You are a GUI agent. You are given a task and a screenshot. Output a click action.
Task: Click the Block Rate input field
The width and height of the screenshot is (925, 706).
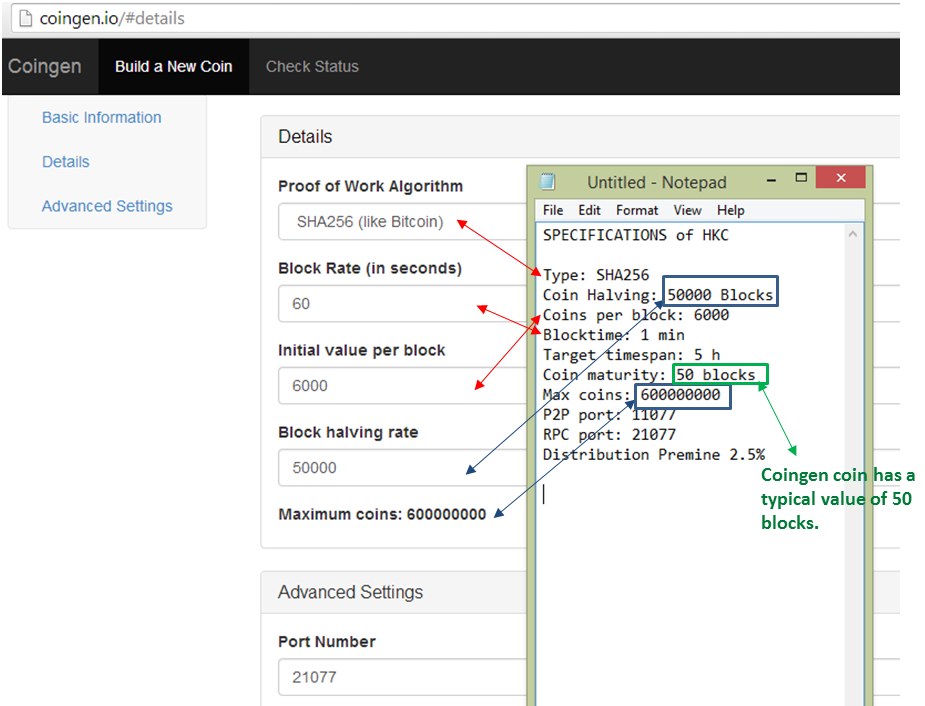pyautogui.click(x=402, y=304)
